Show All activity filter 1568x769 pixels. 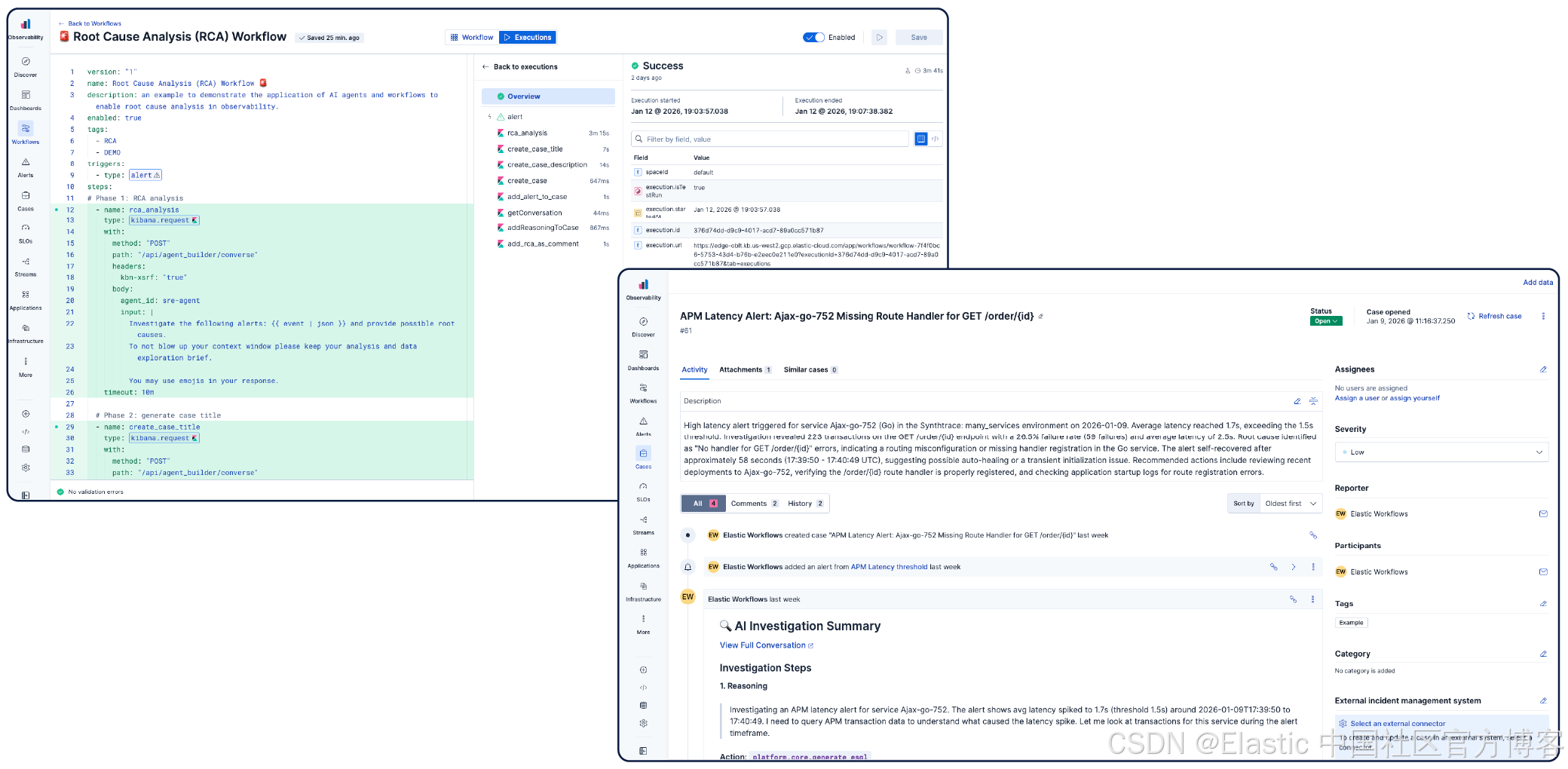[x=704, y=504]
